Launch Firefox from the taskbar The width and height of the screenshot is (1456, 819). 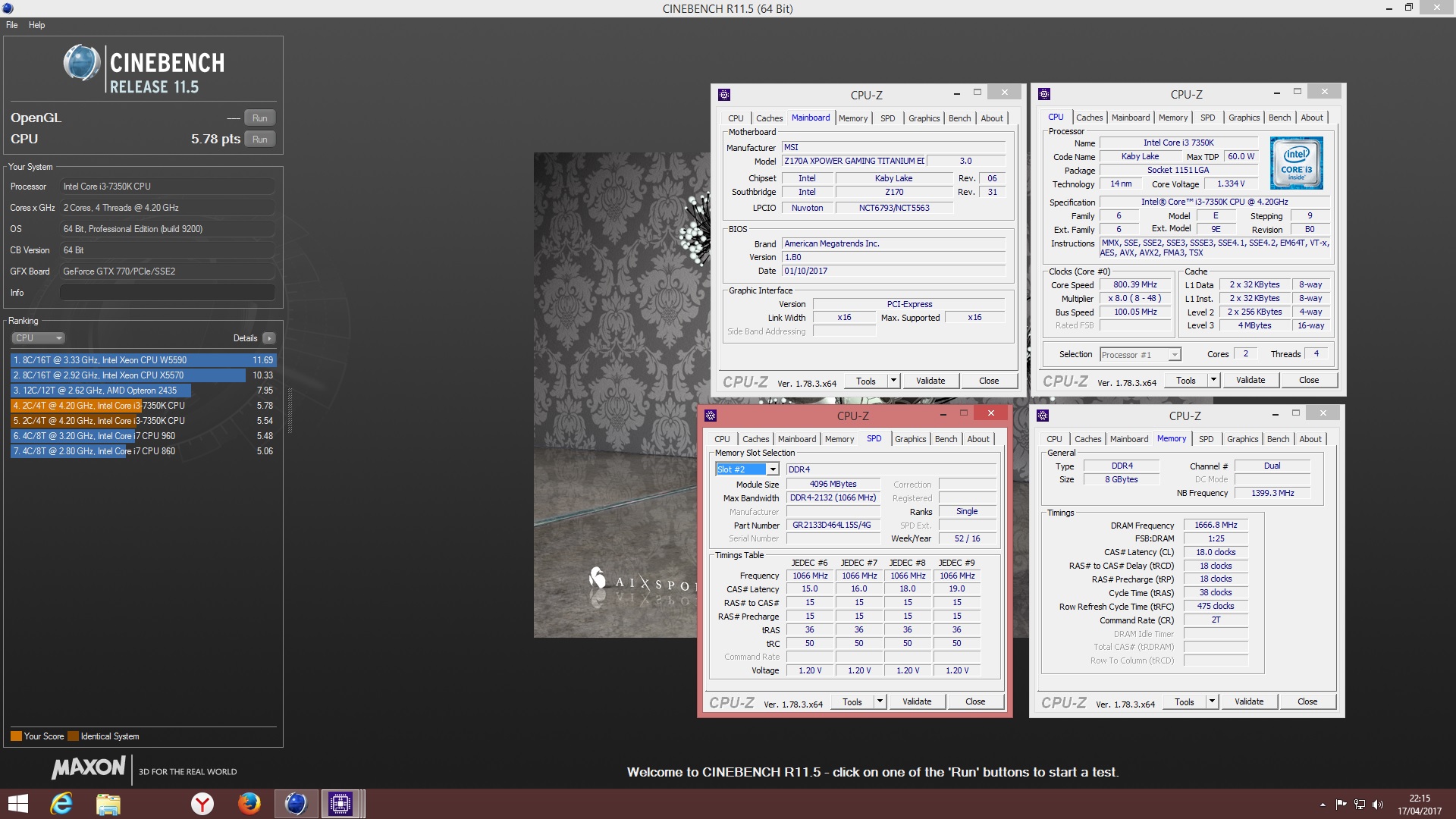(249, 804)
